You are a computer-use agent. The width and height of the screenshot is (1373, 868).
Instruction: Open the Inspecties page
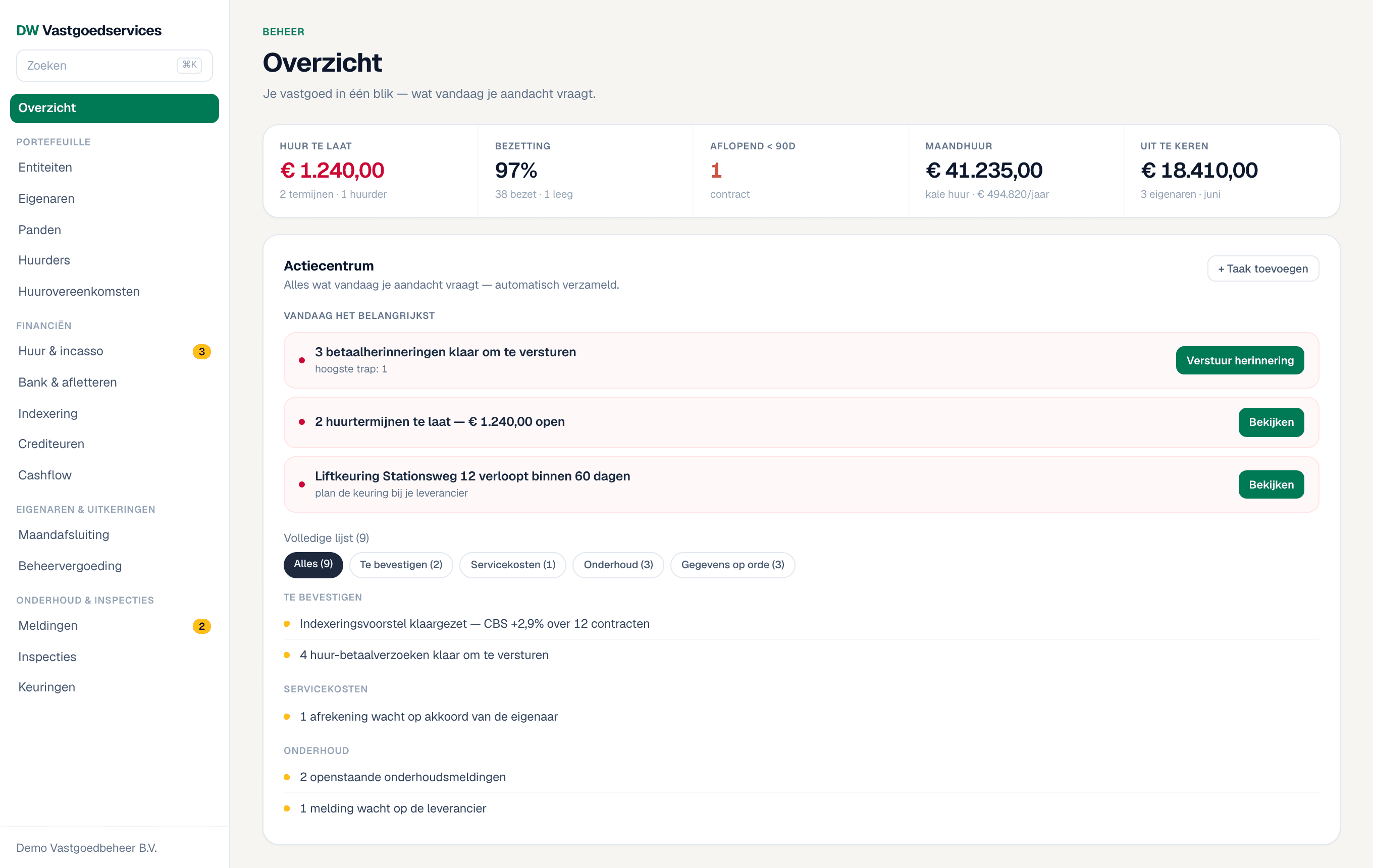point(114,657)
